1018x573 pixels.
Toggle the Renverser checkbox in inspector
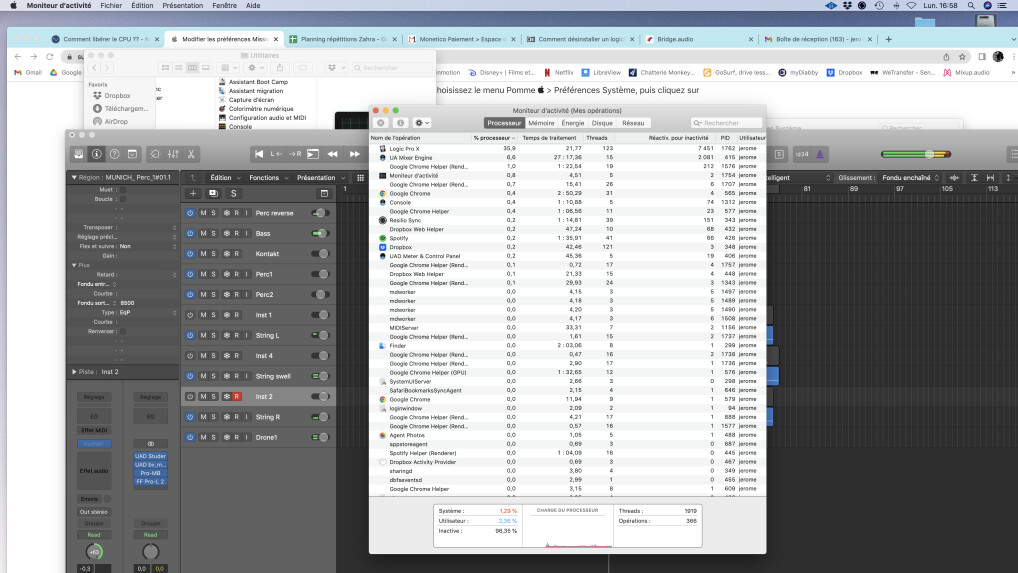click(x=123, y=331)
